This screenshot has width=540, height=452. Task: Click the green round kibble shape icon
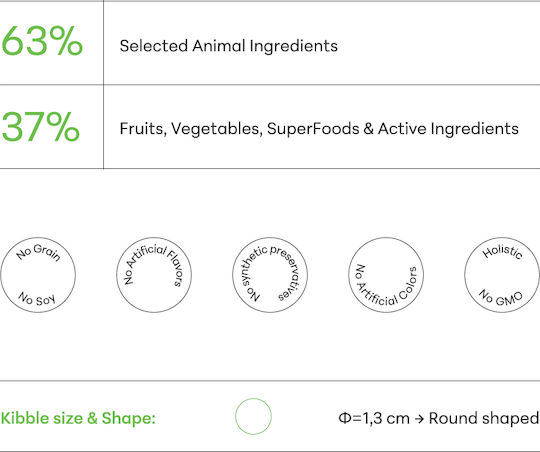click(253, 417)
